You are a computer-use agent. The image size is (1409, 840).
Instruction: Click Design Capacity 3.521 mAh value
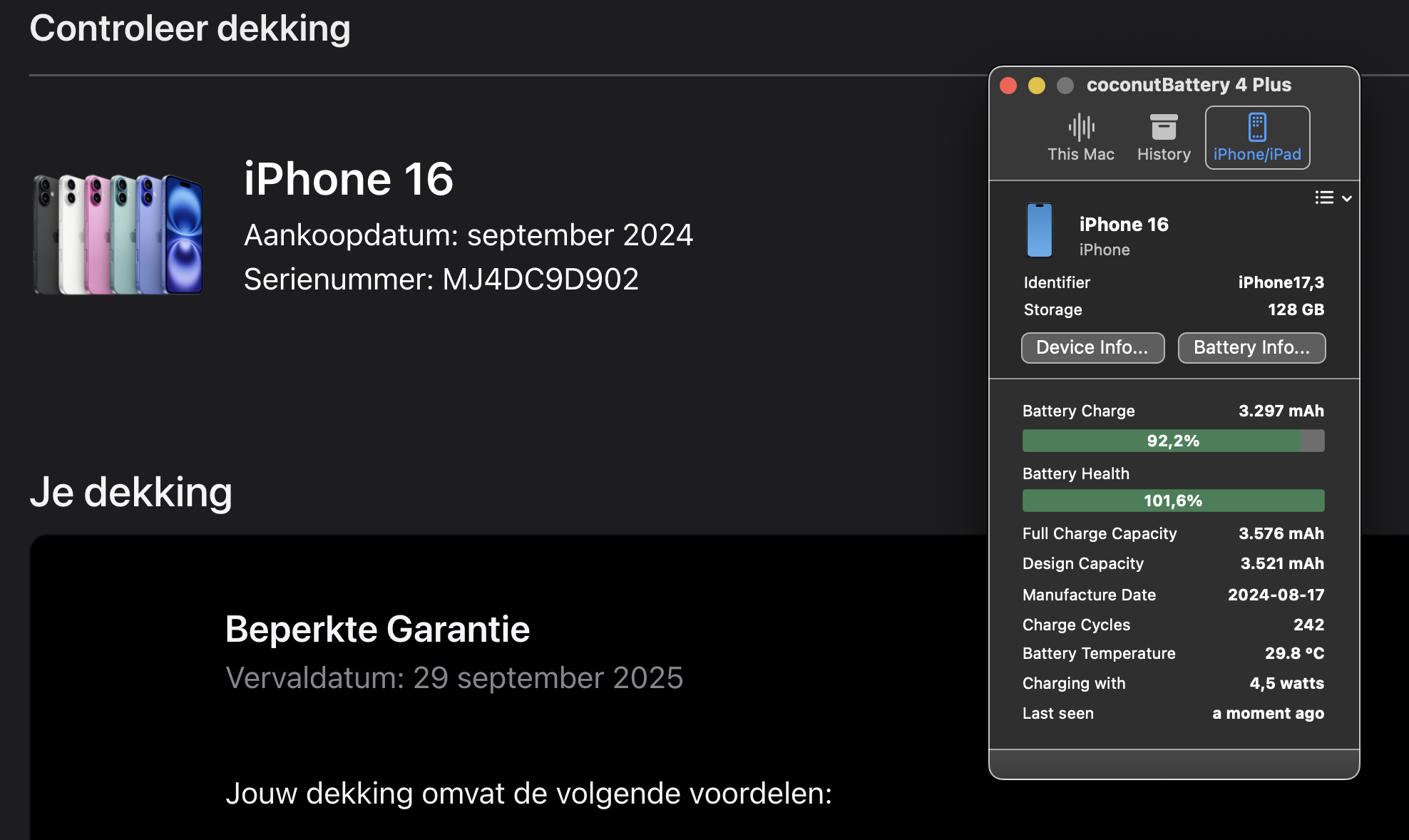click(x=1281, y=563)
